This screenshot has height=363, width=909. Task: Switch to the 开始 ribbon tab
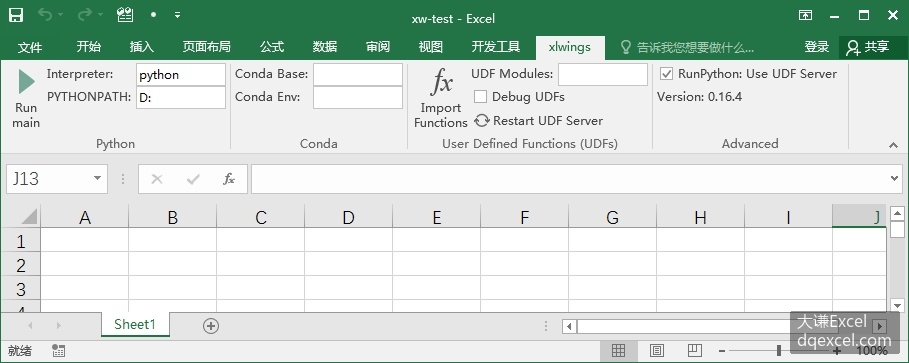point(89,47)
